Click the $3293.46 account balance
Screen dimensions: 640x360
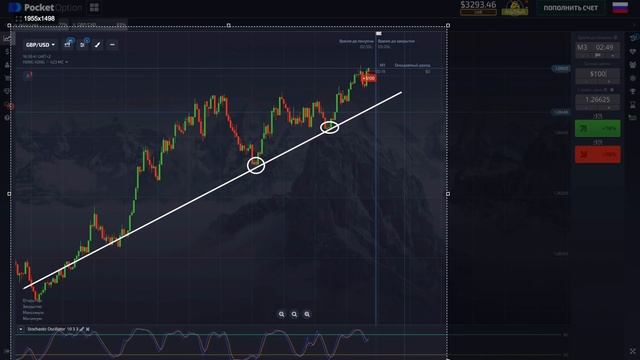pyautogui.click(x=478, y=5)
